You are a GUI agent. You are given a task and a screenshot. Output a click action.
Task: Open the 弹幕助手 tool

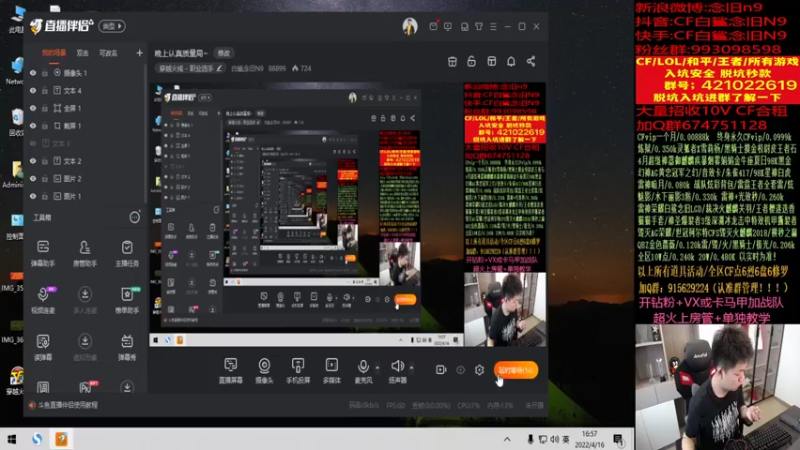(43, 254)
